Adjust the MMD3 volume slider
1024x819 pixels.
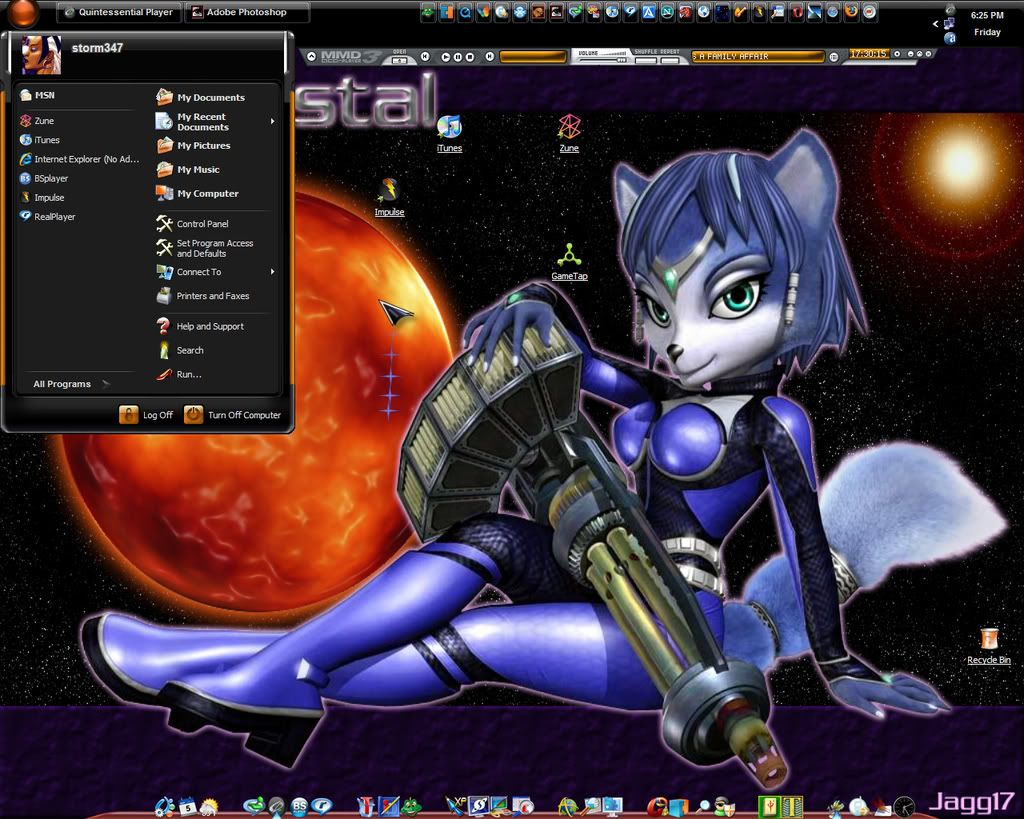(x=603, y=60)
